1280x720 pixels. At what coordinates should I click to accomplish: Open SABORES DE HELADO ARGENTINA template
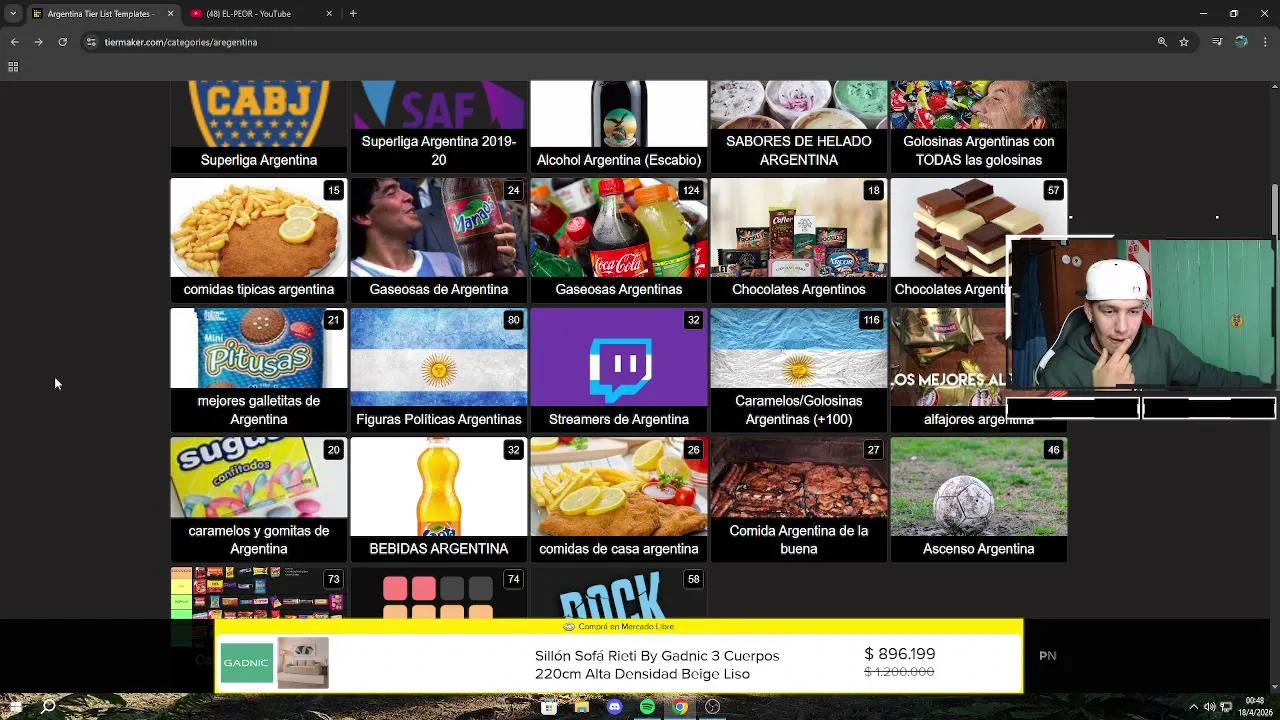(799, 127)
